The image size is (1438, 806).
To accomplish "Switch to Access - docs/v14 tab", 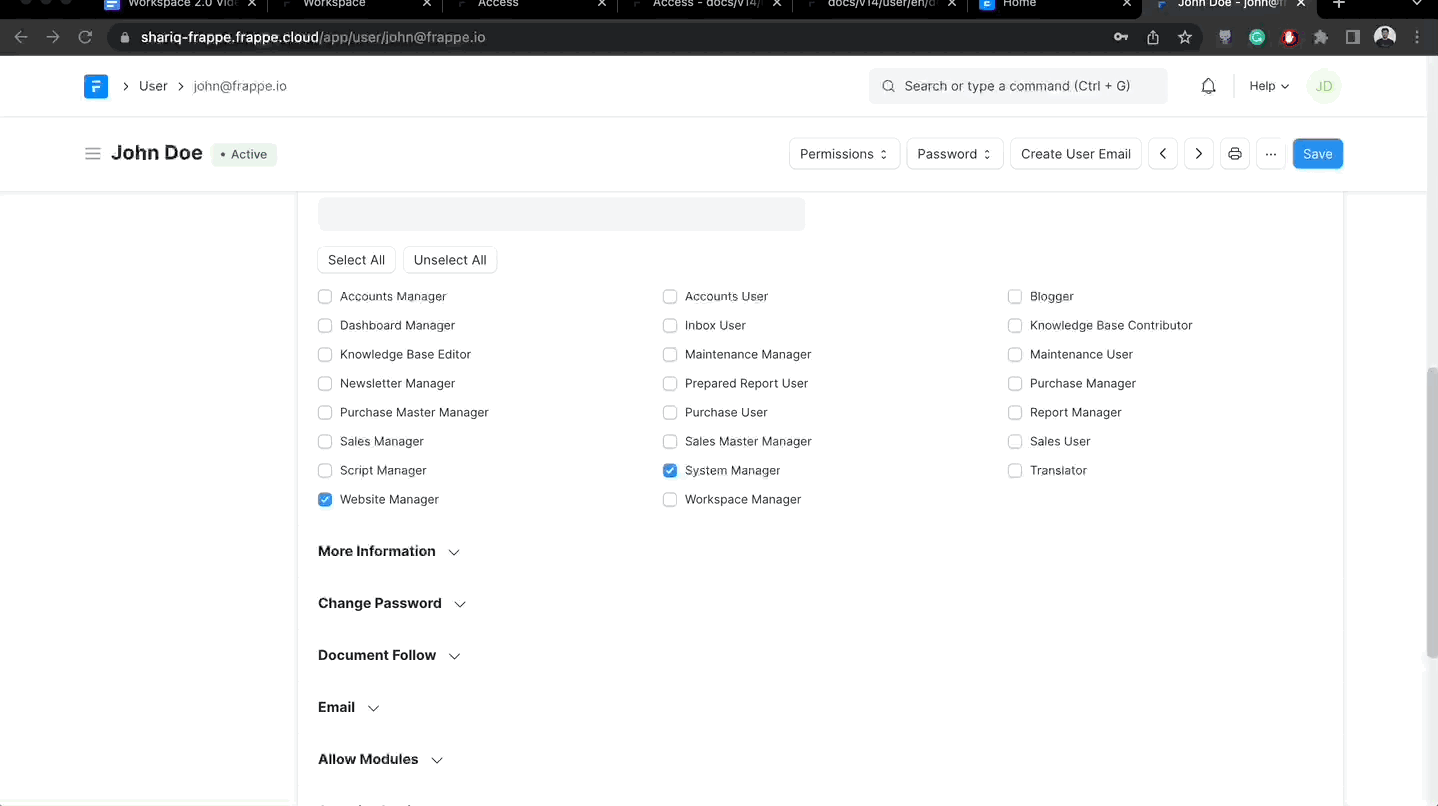I will pos(705,5).
